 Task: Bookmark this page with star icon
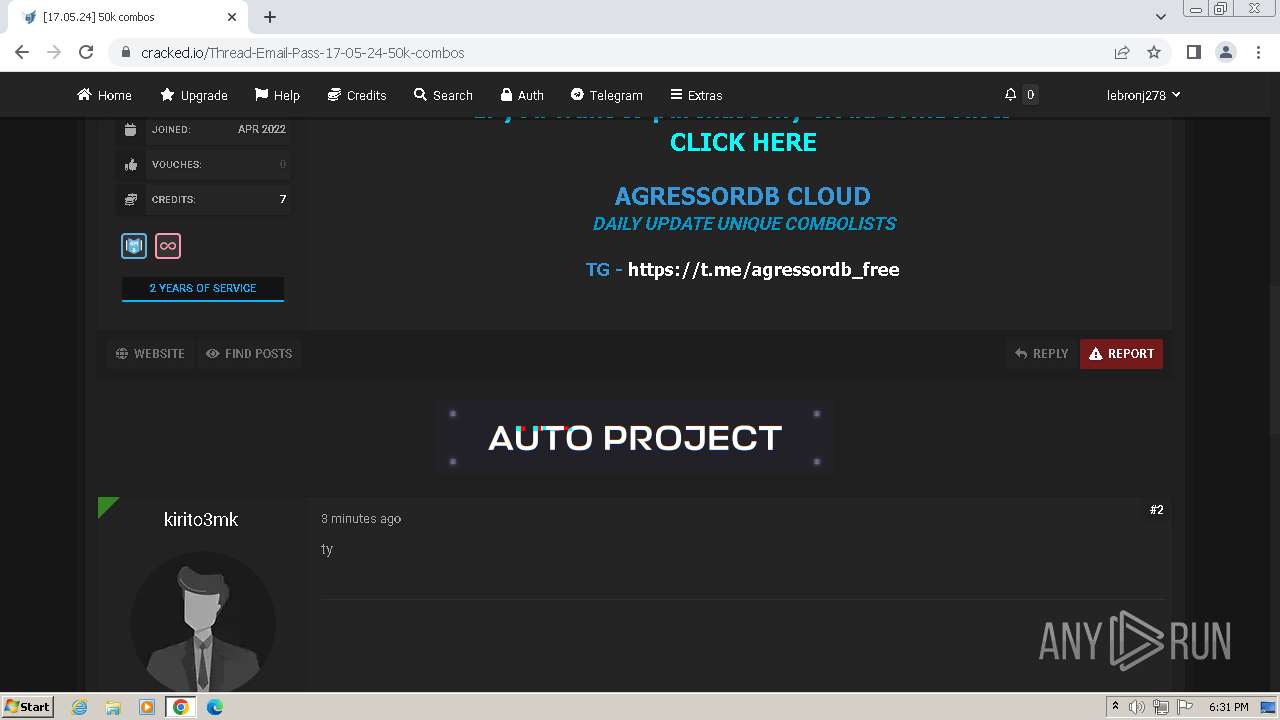tap(1154, 52)
